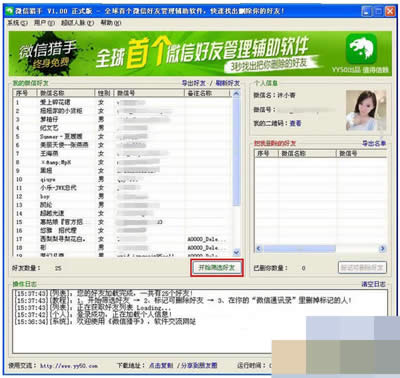
Task: Click the log entry at 15:37:42
Action: (93, 314)
